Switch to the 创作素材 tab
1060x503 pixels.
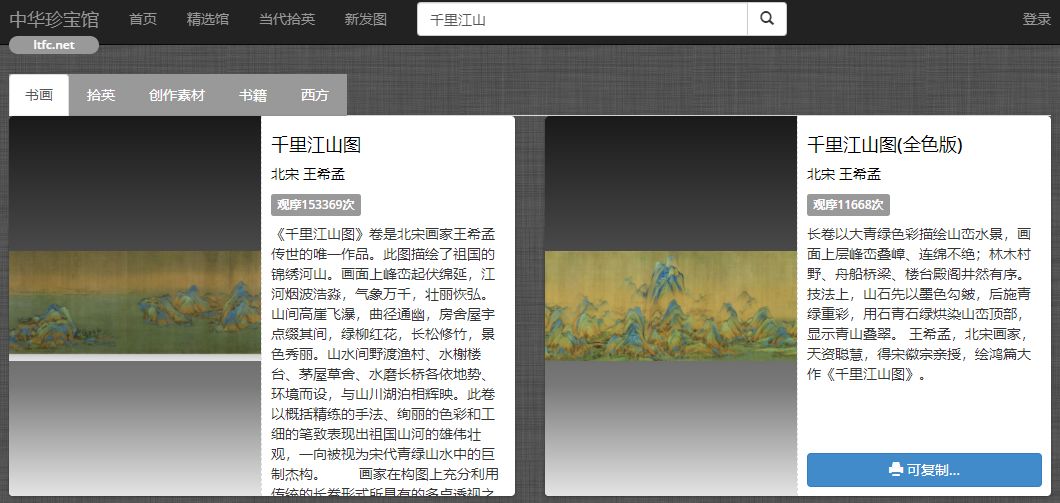[x=177, y=95]
